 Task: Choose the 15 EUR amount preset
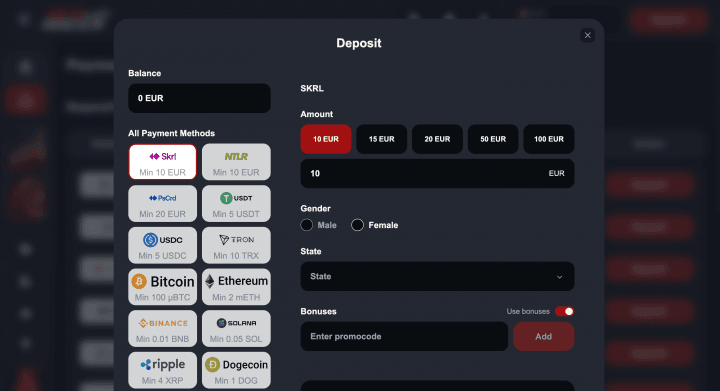(x=382, y=139)
